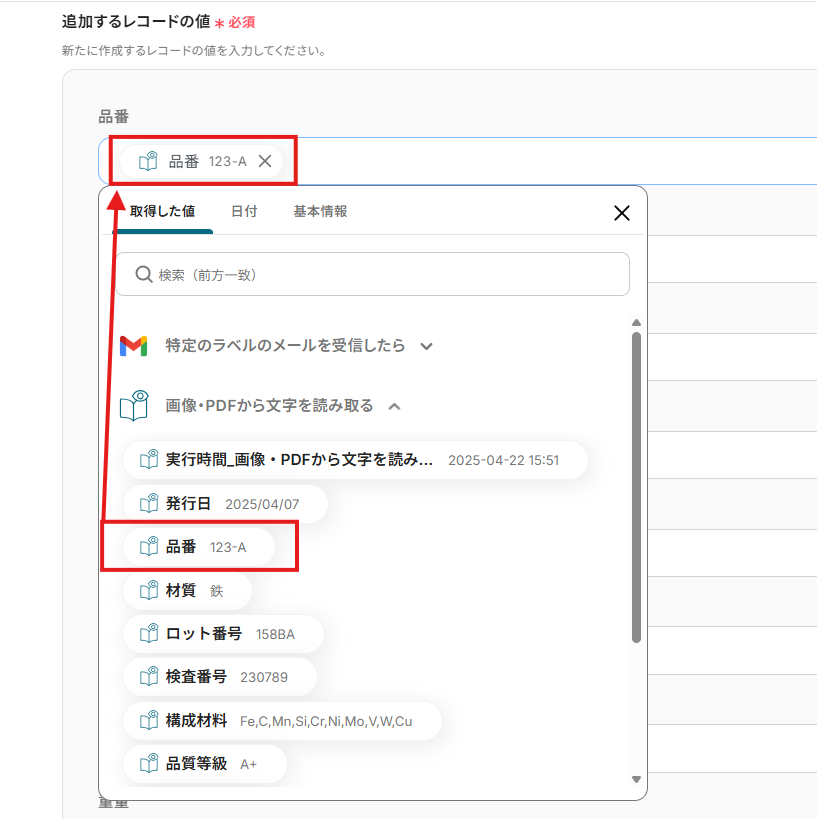
Task: Click the Gmail logo icon
Action: click(x=134, y=346)
